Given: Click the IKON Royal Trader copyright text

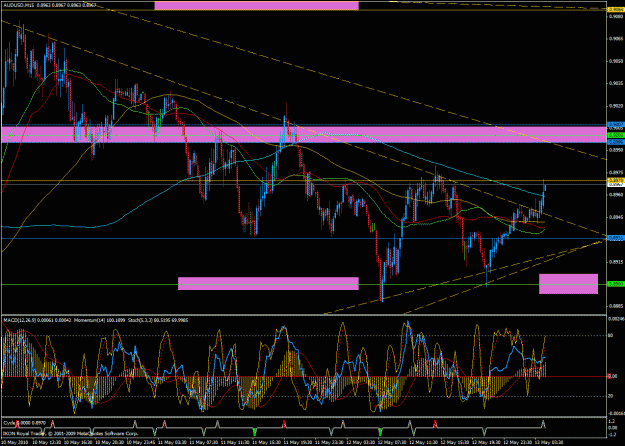Looking at the screenshot, I should click(x=71, y=433).
